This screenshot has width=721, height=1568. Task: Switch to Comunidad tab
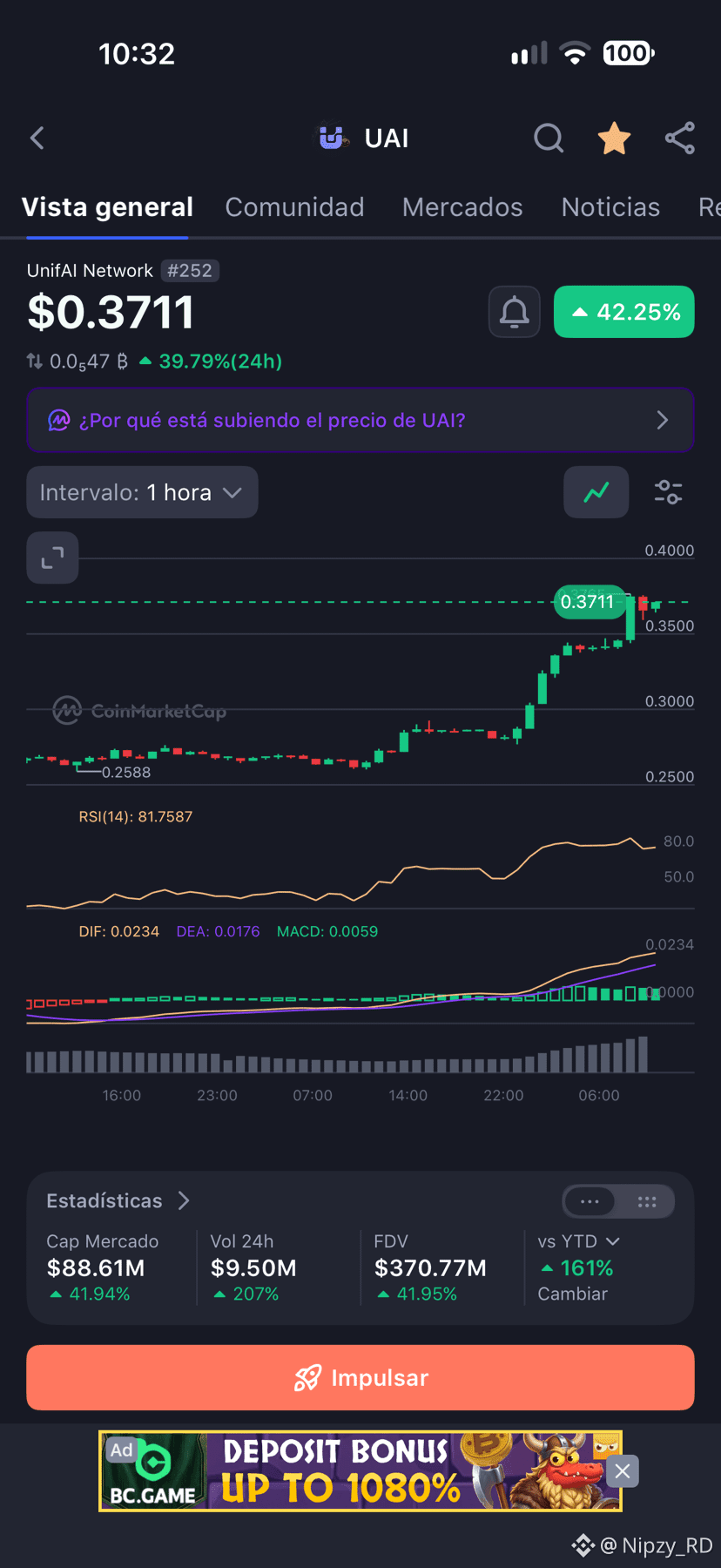294,207
